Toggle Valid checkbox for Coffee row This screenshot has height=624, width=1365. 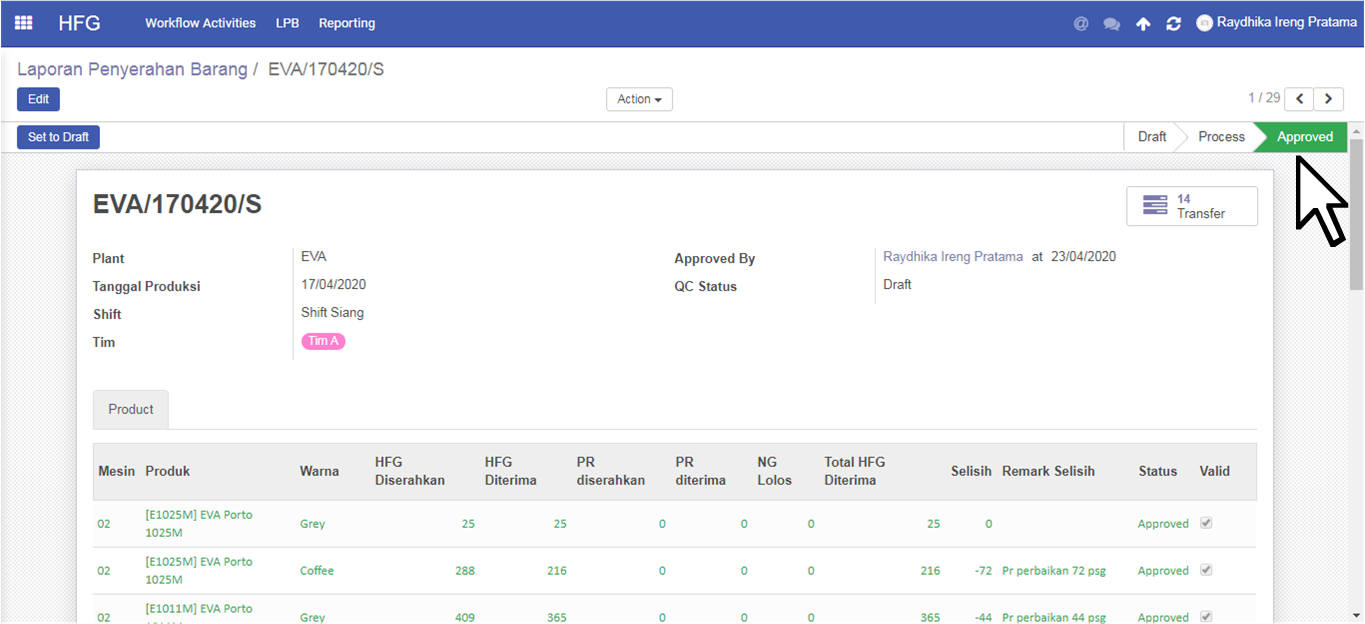(x=1206, y=570)
